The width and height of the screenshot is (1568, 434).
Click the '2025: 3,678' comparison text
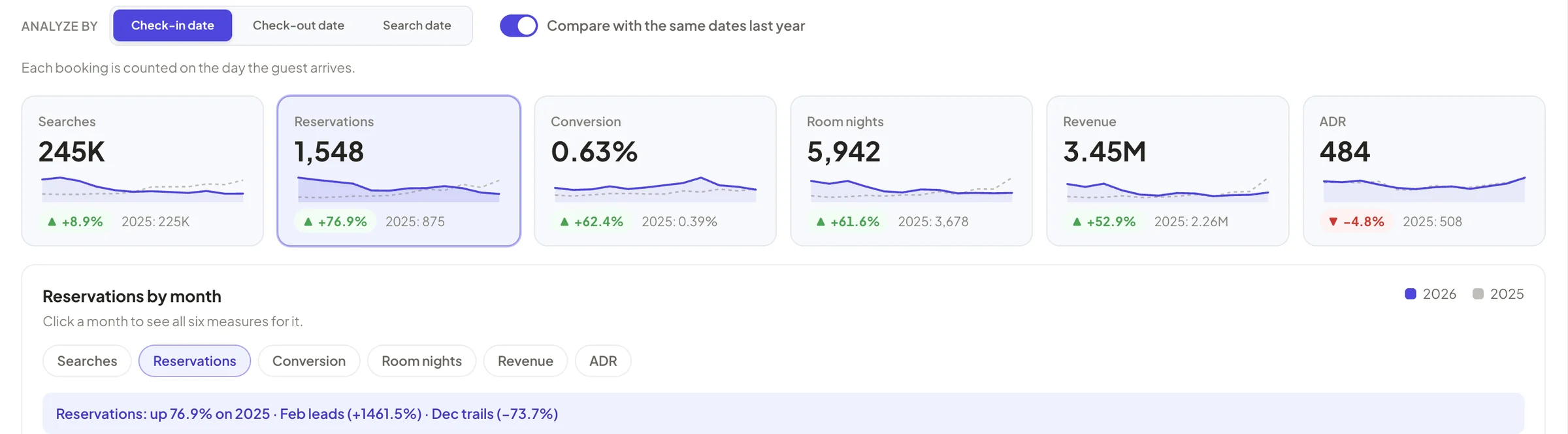pos(933,222)
